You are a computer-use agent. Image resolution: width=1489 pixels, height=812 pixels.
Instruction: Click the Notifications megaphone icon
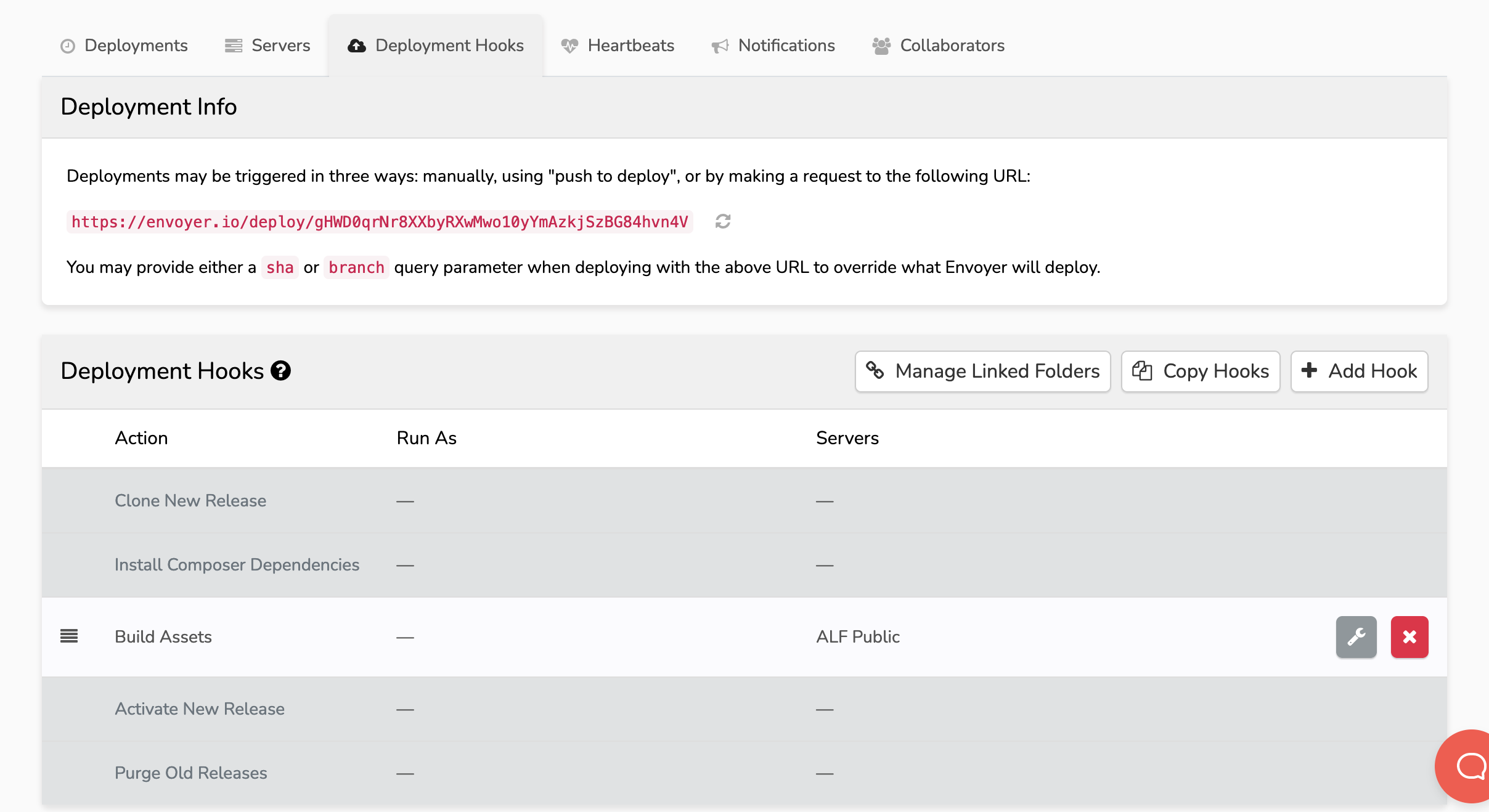pyautogui.click(x=720, y=46)
